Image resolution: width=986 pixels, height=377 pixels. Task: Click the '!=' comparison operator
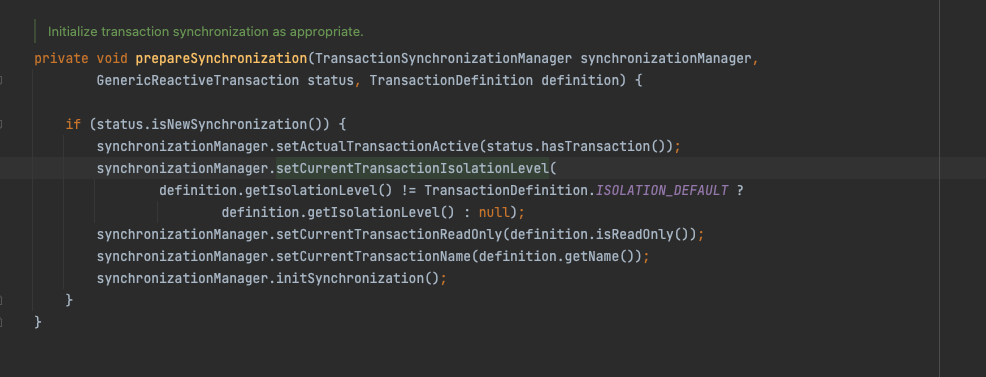(x=409, y=190)
